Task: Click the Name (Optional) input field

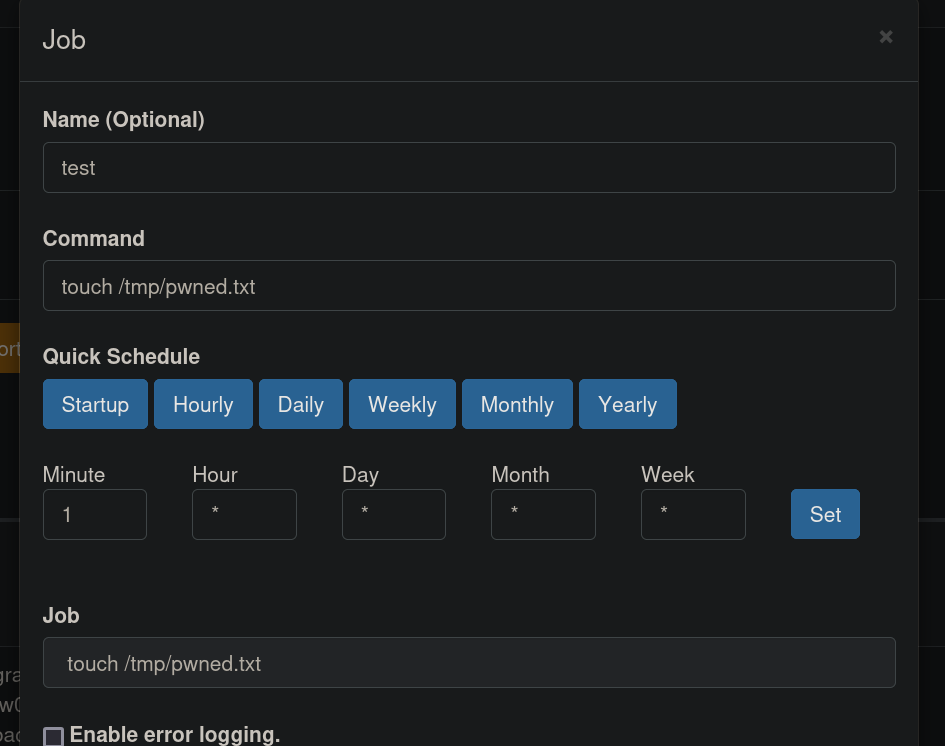Action: 468,168
